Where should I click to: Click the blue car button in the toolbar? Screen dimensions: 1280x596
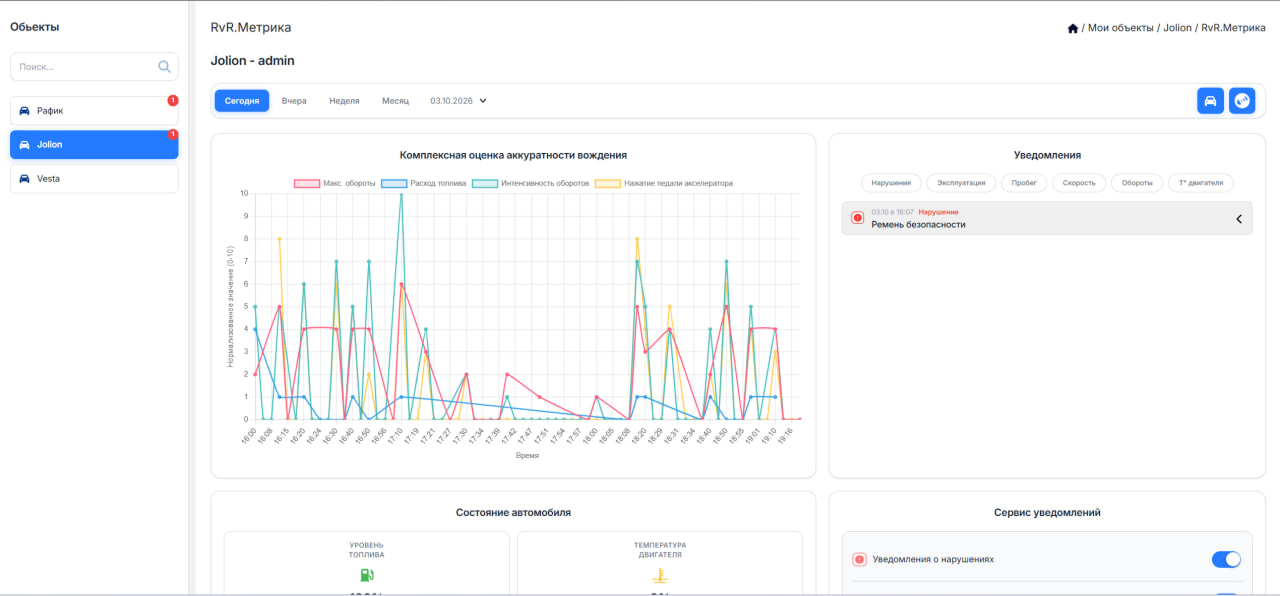pyautogui.click(x=1210, y=101)
